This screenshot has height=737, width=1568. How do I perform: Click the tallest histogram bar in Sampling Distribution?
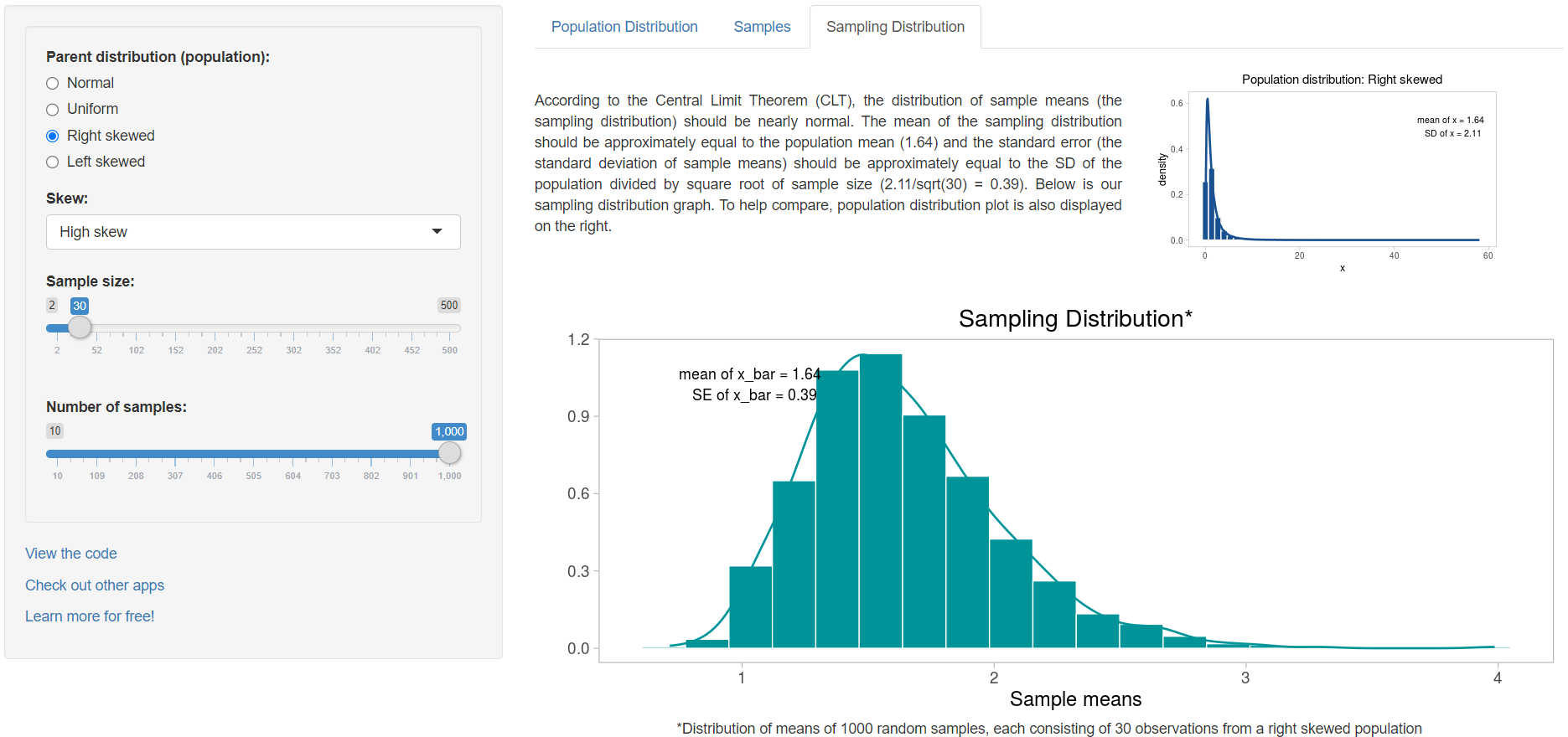pyautogui.click(x=881, y=501)
